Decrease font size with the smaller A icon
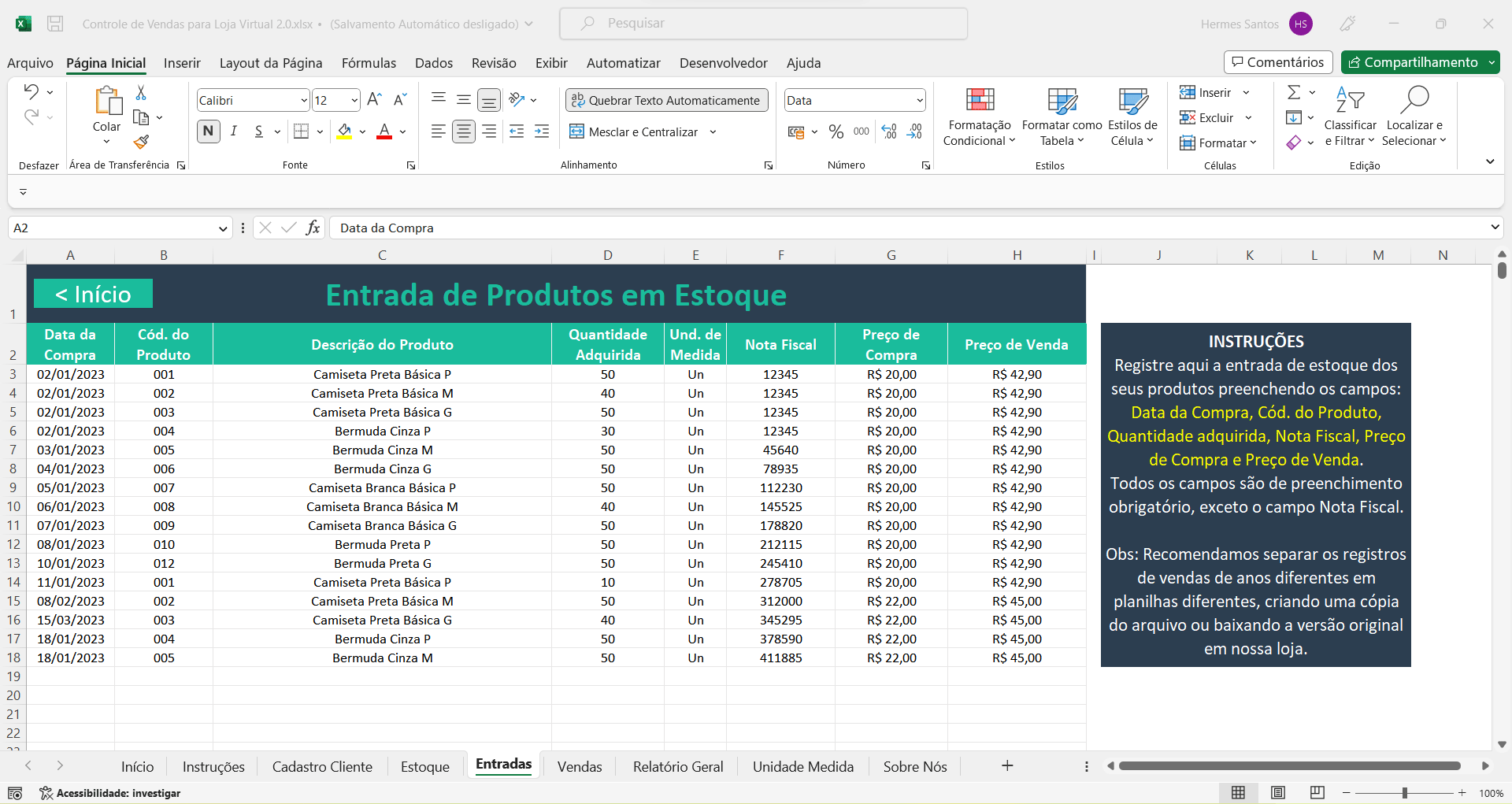Viewport: 1512px width, 804px height. (x=400, y=99)
